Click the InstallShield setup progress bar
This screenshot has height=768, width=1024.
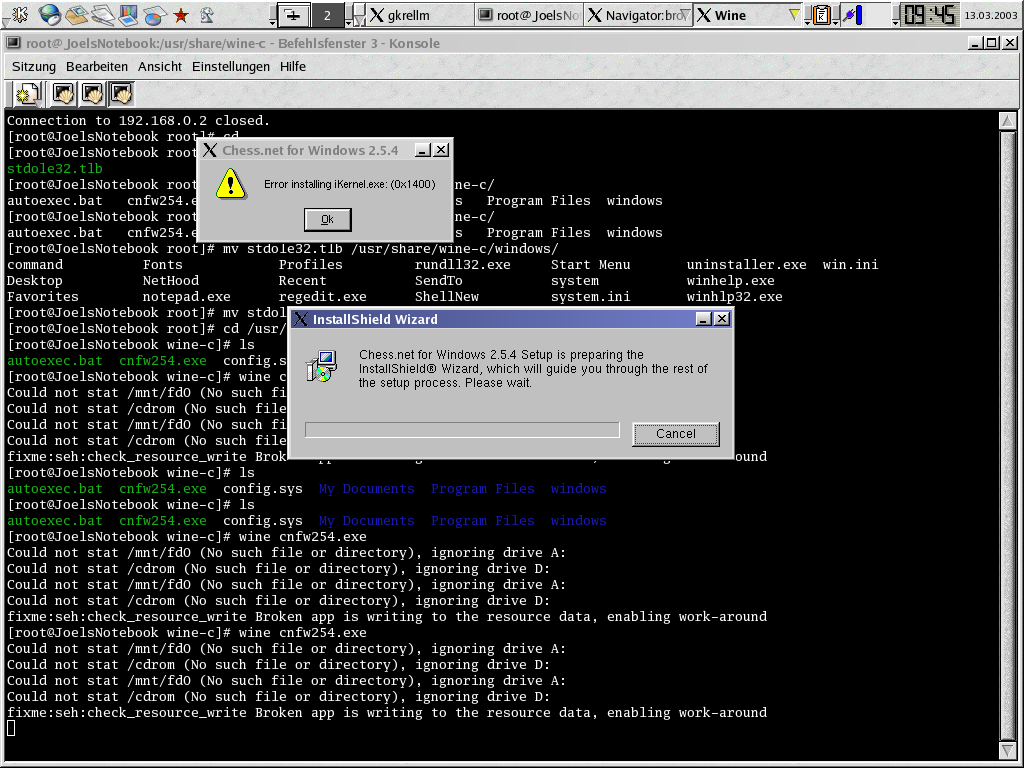[462, 430]
